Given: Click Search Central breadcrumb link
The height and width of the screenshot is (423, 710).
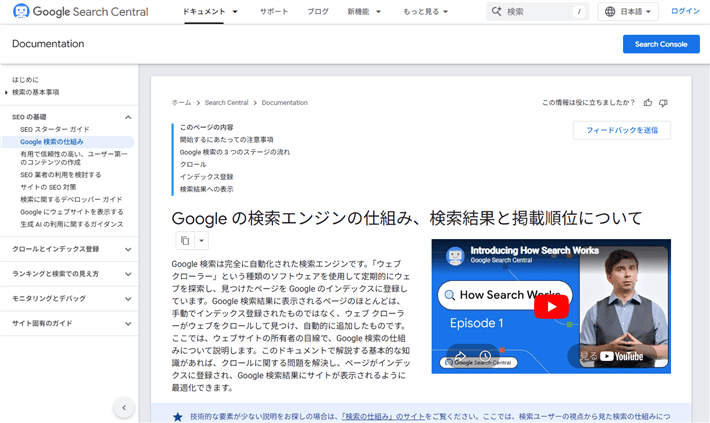Looking at the screenshot, I should 226,103.
